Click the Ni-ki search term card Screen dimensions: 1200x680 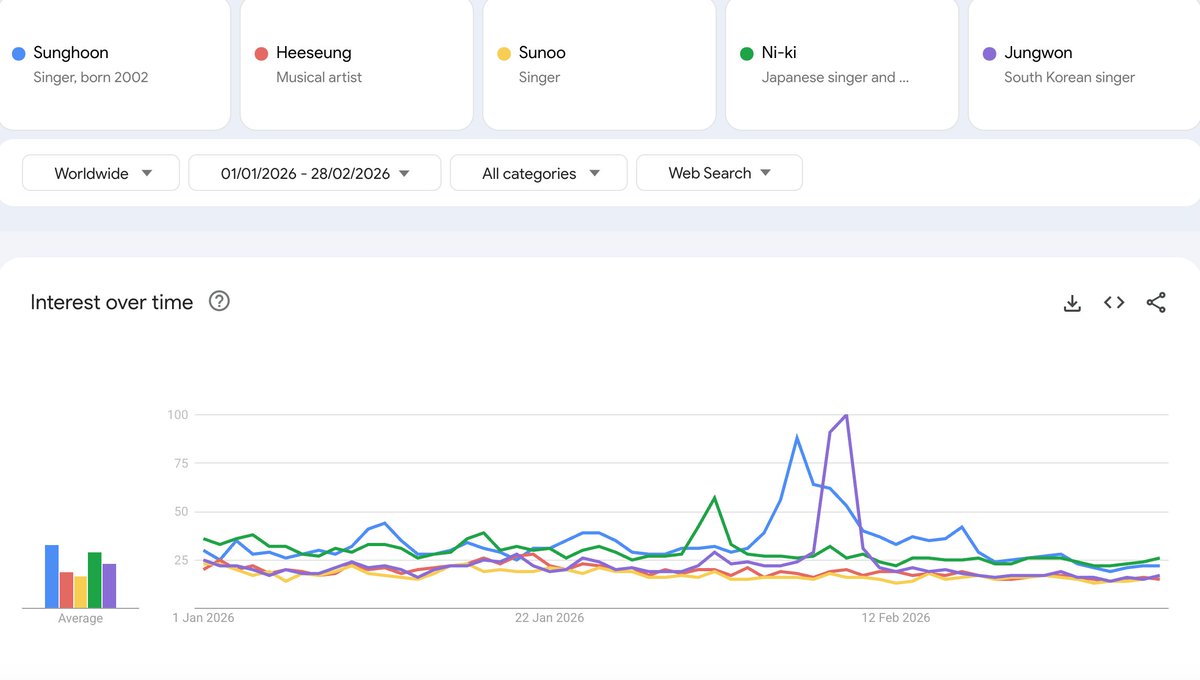[x=841, y=64]
